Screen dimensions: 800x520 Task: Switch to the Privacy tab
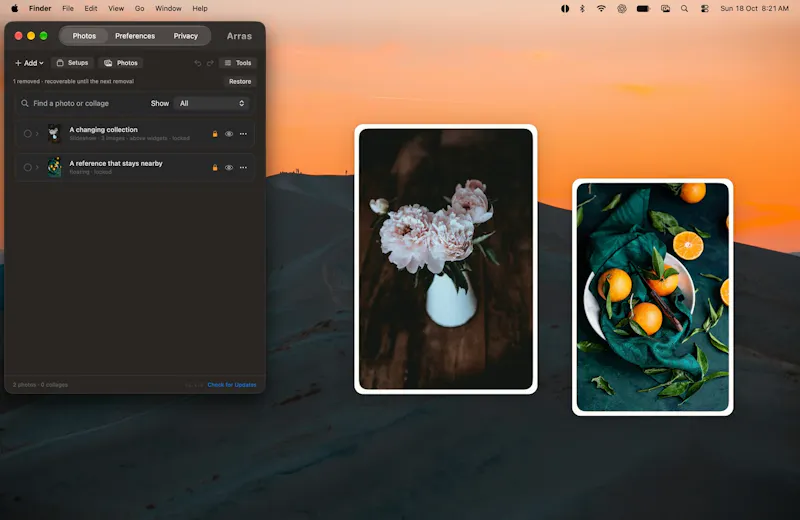(x=185, y=36)
